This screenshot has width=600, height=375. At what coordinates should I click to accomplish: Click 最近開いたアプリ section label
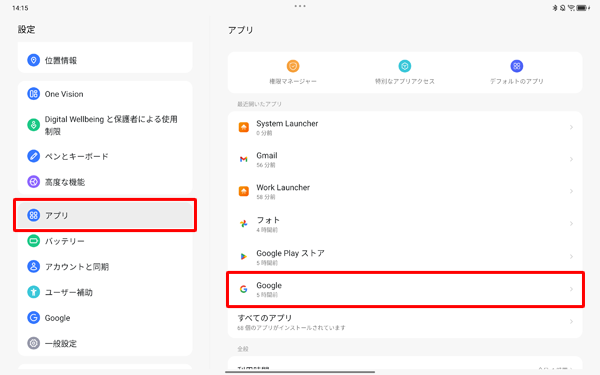pyautogui.click(x=259, y=104)
